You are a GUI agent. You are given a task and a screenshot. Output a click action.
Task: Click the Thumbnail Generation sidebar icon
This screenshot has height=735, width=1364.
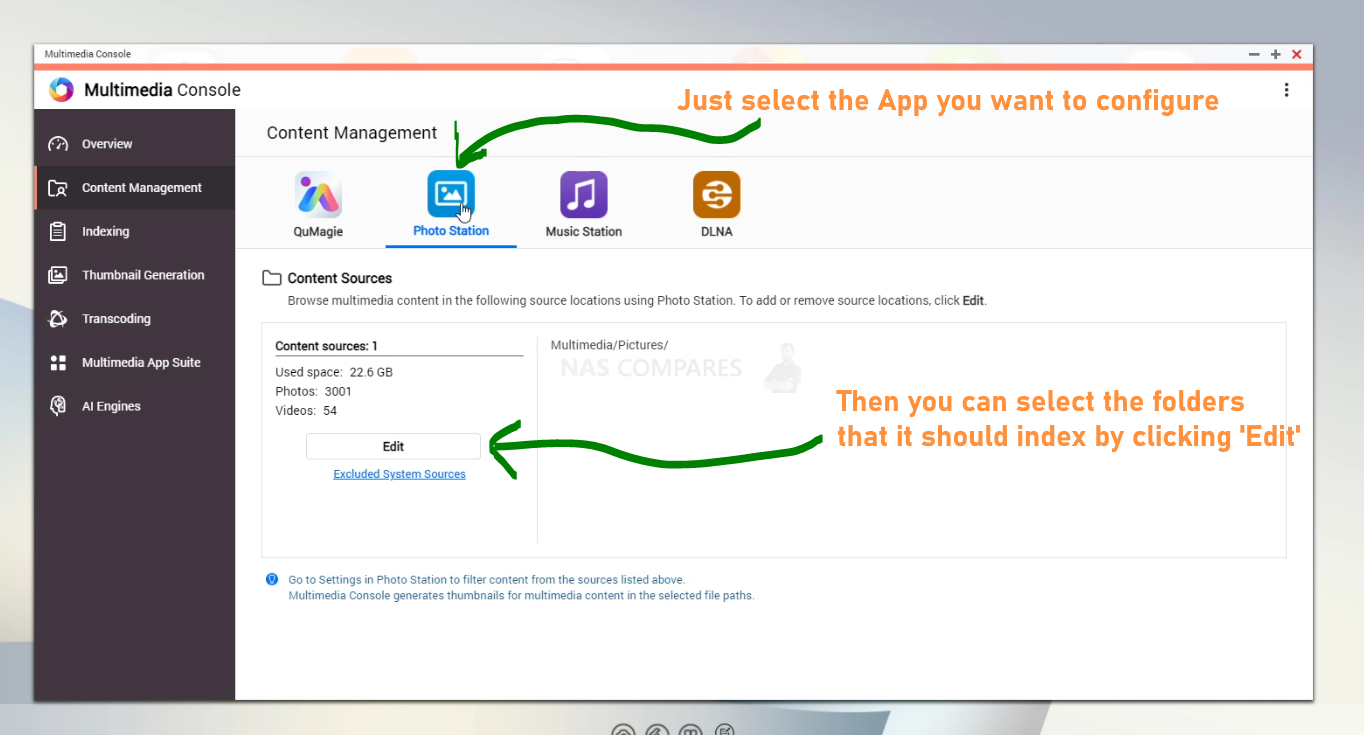click(58, 275)
